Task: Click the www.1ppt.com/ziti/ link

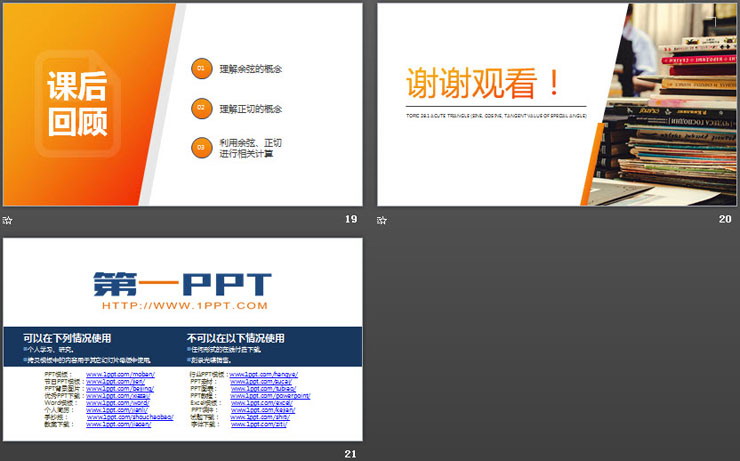Action: click(259, 424)
